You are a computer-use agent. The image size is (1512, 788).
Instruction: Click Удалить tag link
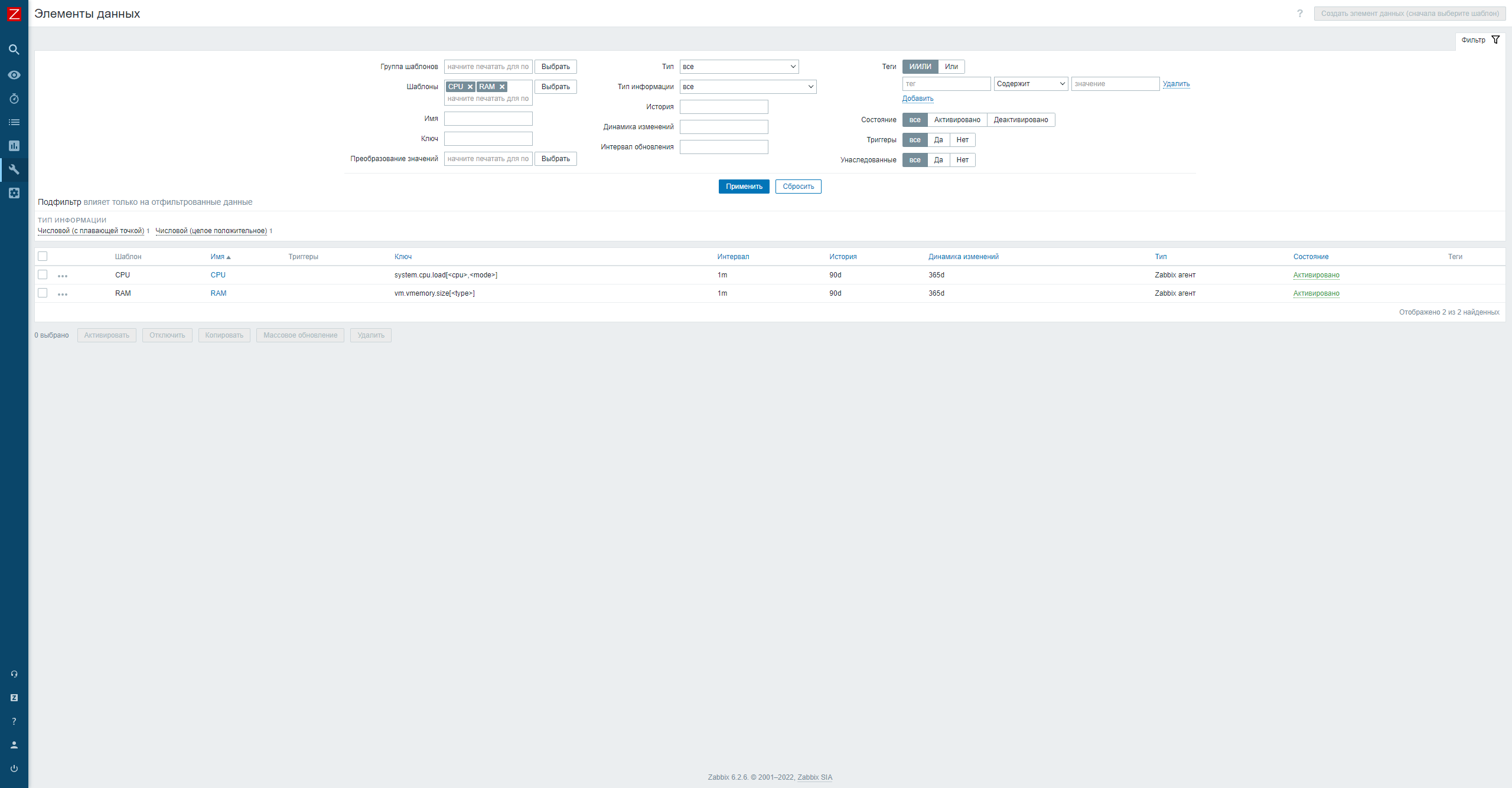click(x=1176, y=84)
